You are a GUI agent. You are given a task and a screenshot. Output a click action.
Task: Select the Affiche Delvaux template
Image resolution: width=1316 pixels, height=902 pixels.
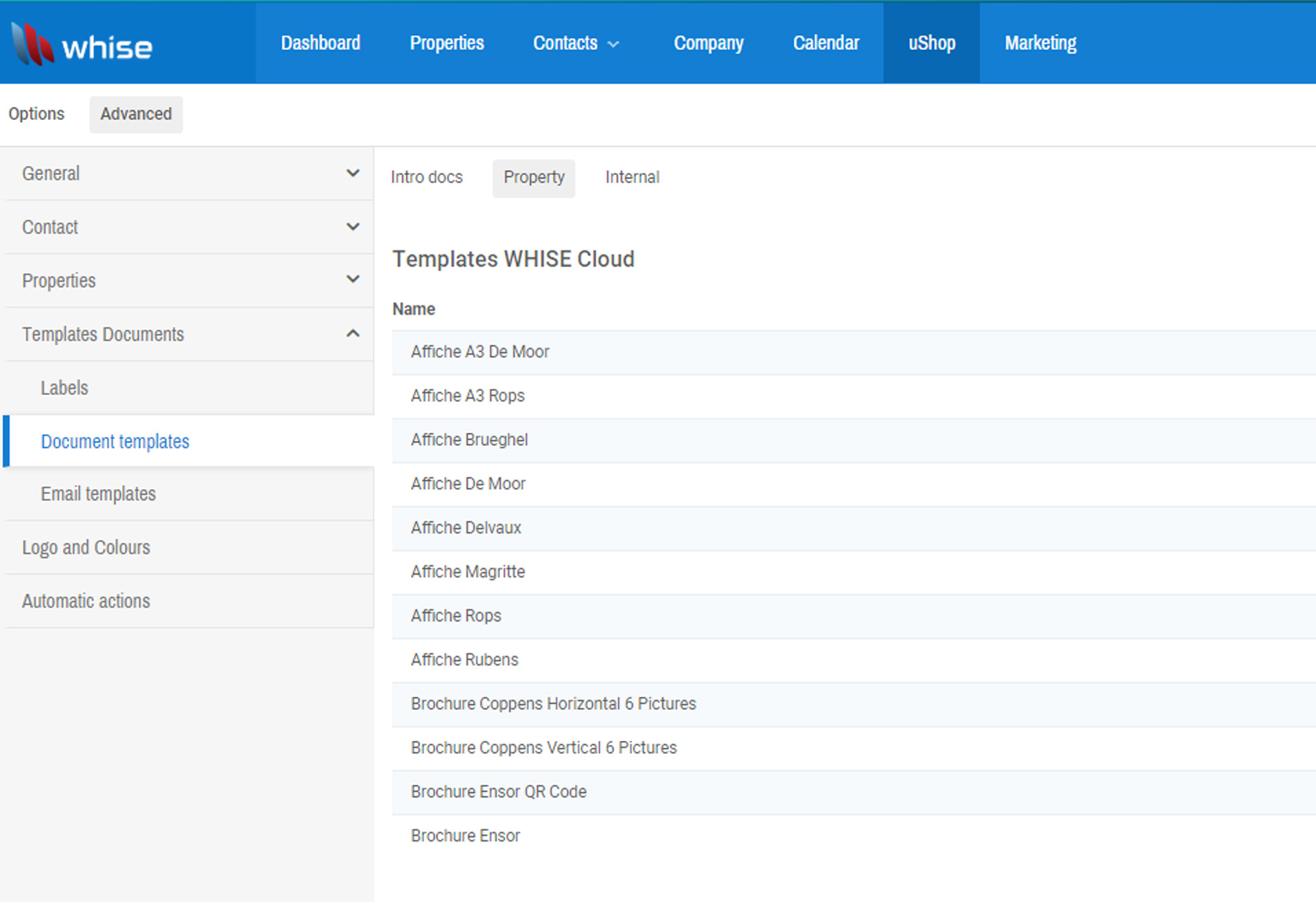coord(854,527)
